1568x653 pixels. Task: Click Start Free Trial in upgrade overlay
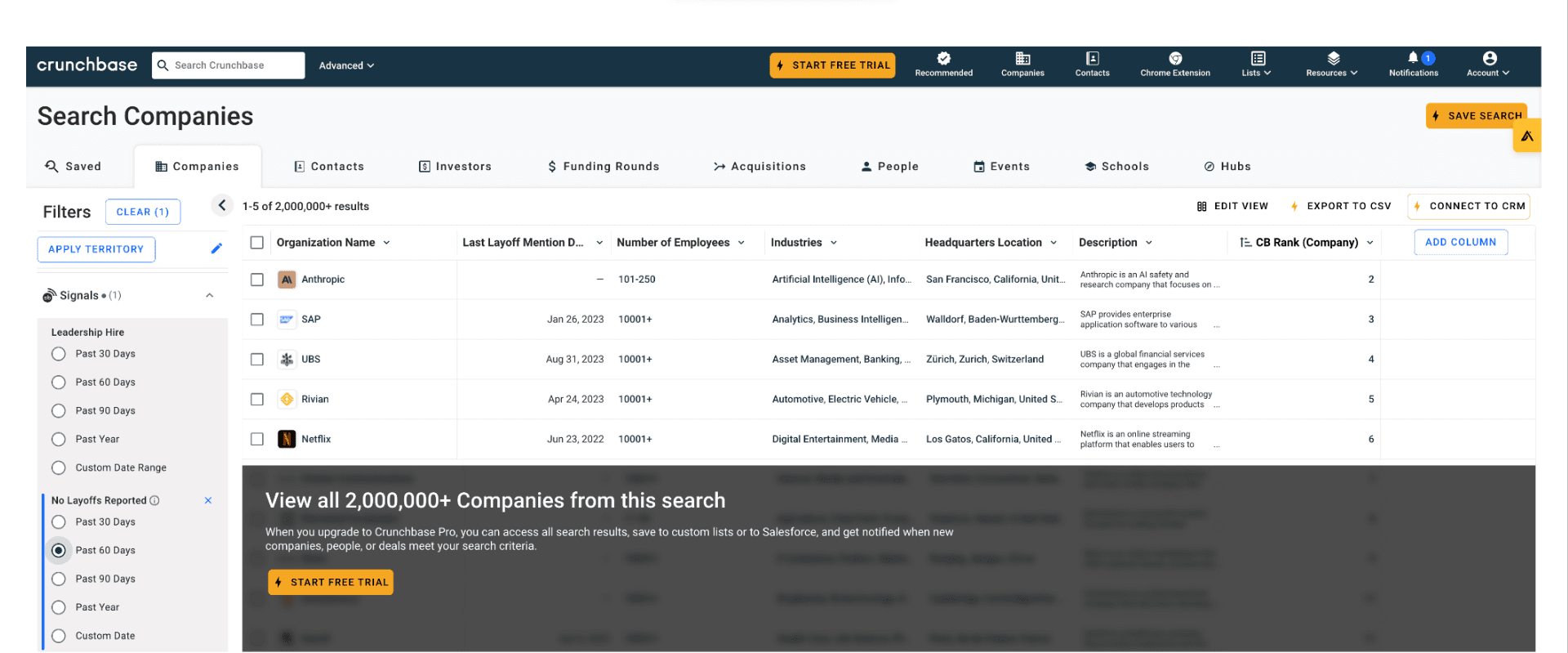pyautogui.click(x=331, y=583)
